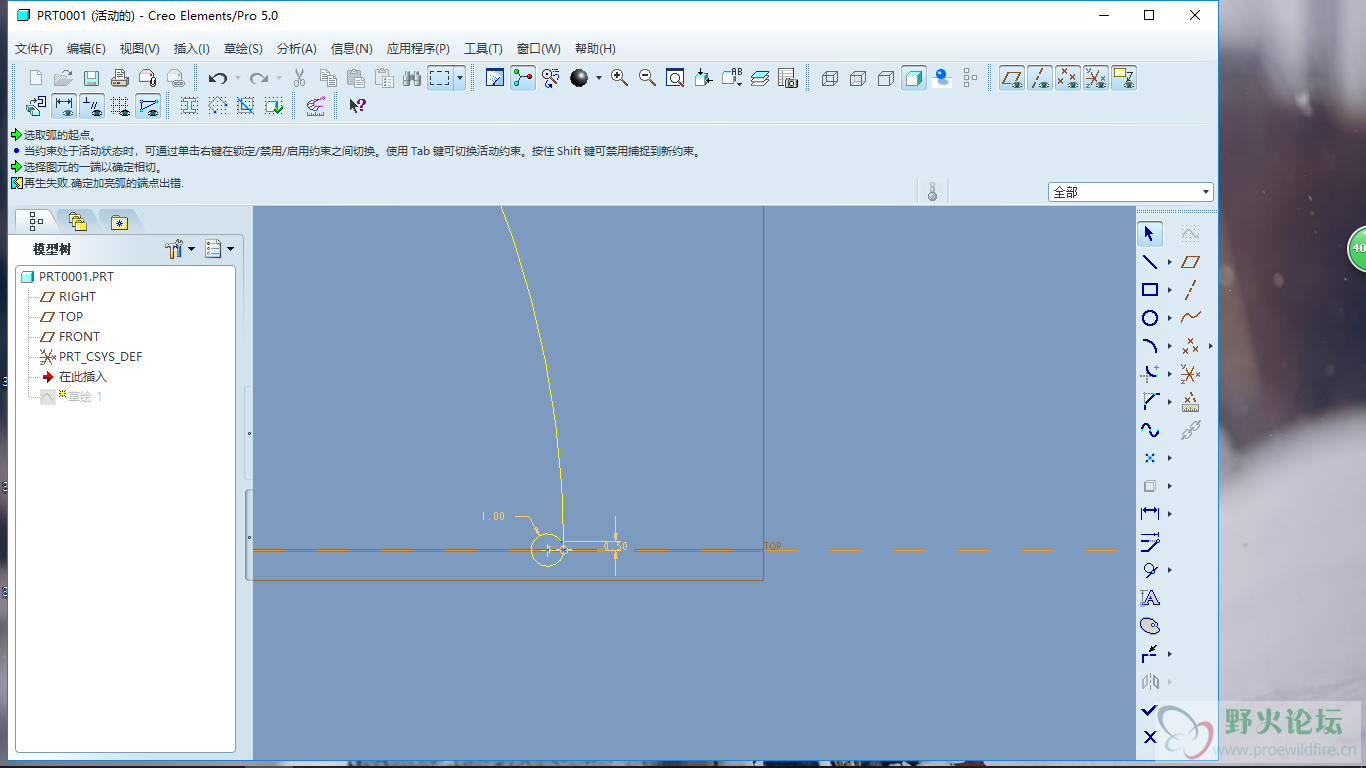Expand the line tool flyout arrow
1366x768 pixels.
click(1169, 262)
